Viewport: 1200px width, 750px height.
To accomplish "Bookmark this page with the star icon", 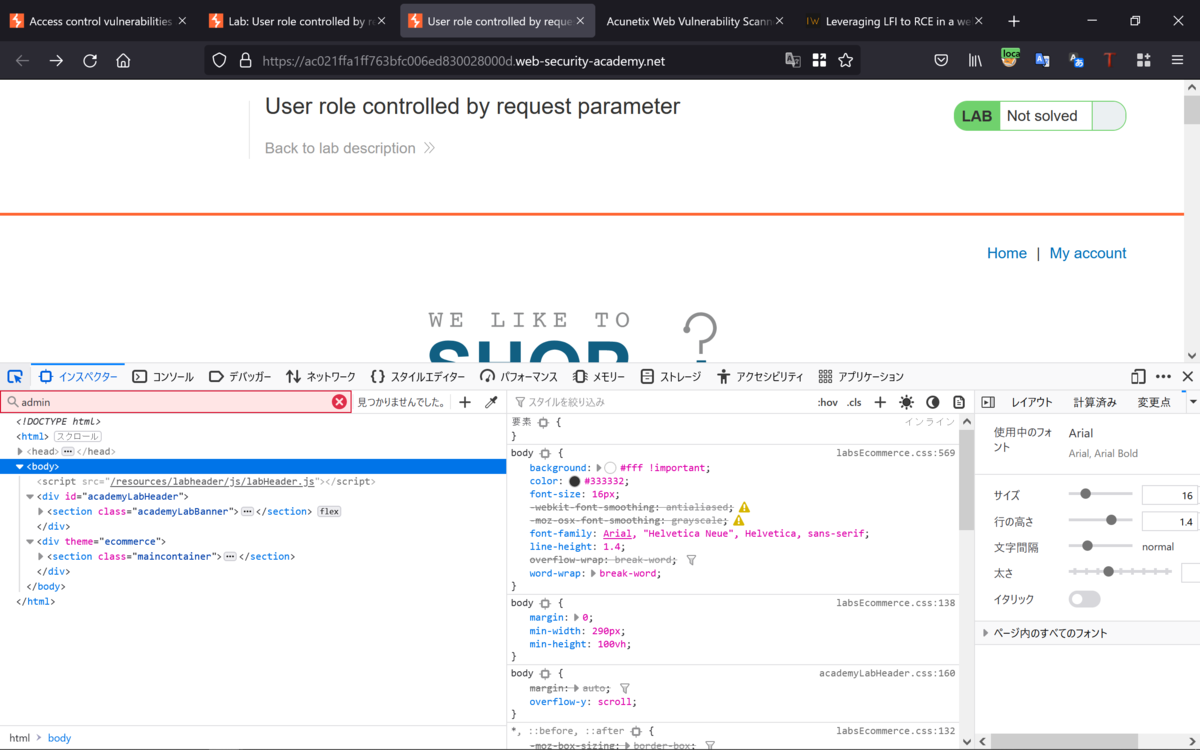I will [x=846, y=61].
